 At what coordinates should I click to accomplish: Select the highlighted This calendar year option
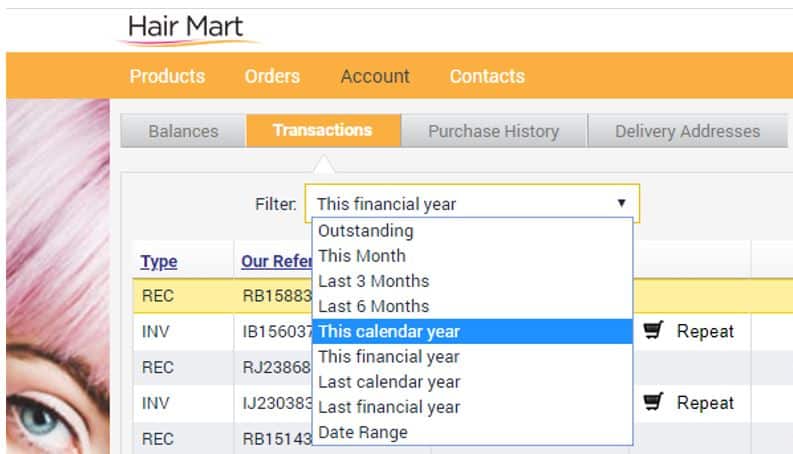click(388, 331)
